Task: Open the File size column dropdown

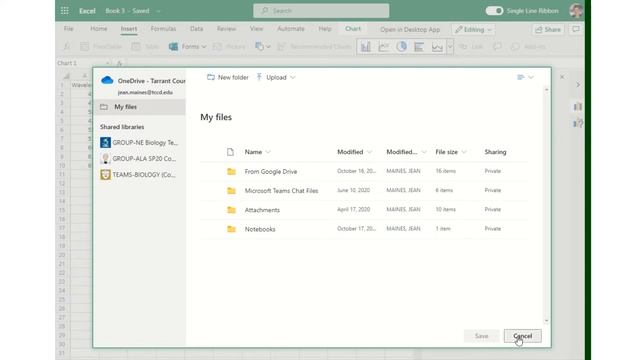Action: 464,152
